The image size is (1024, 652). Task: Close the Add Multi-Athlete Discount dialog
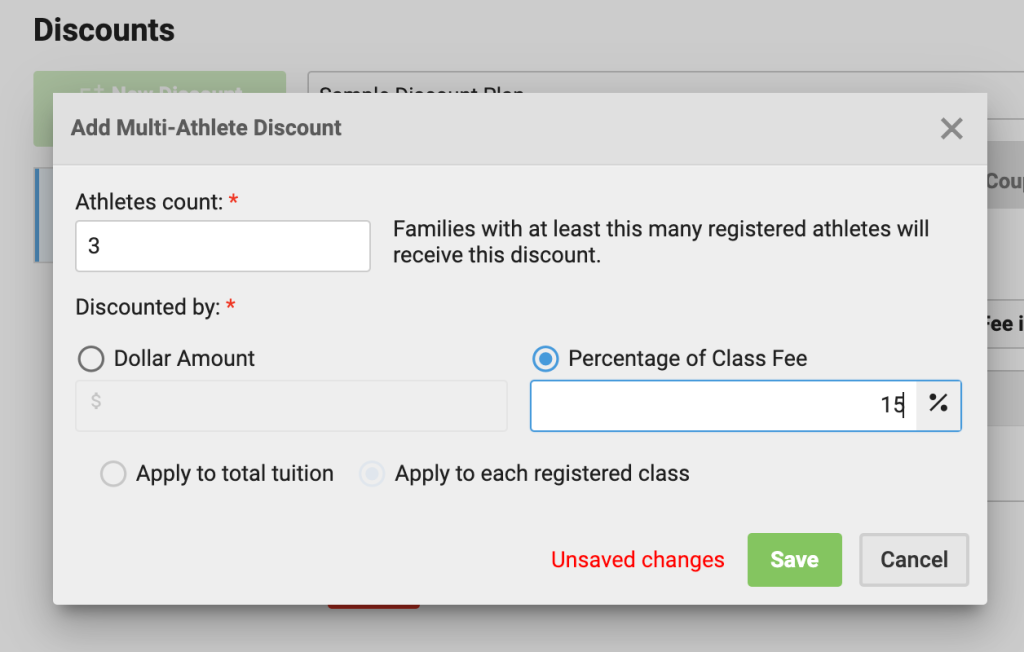[951, 128]
